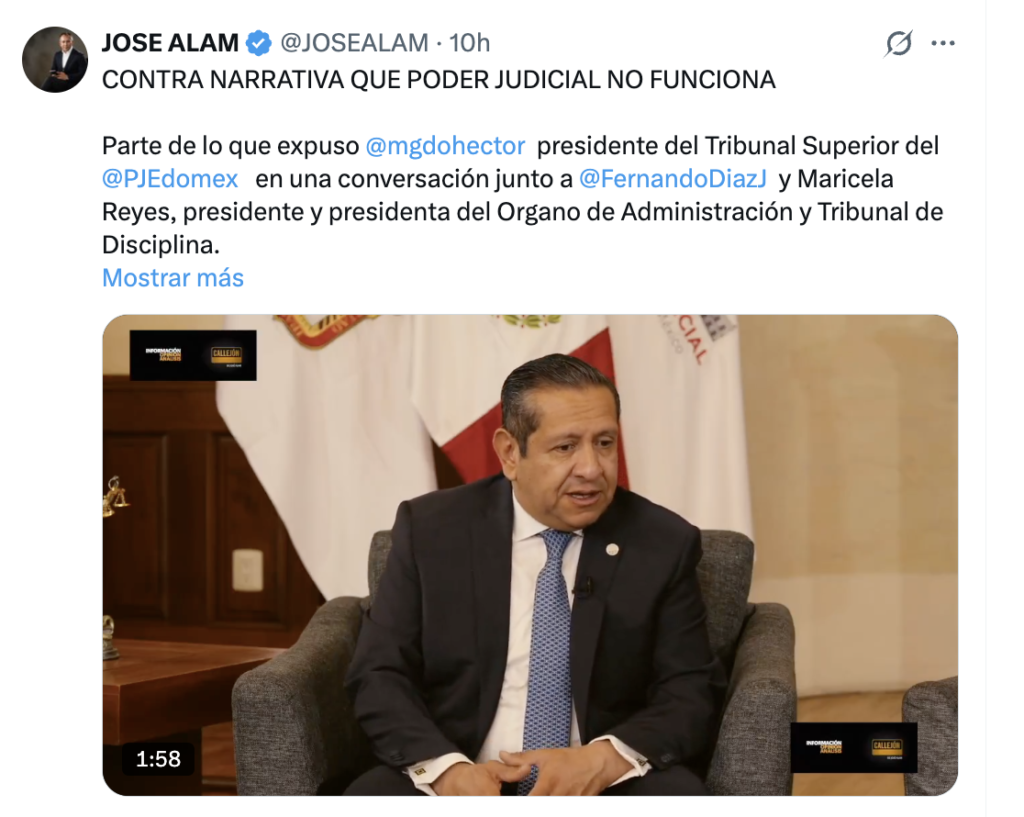Open the JOSE ALAM display name

(x=170, y=43)
